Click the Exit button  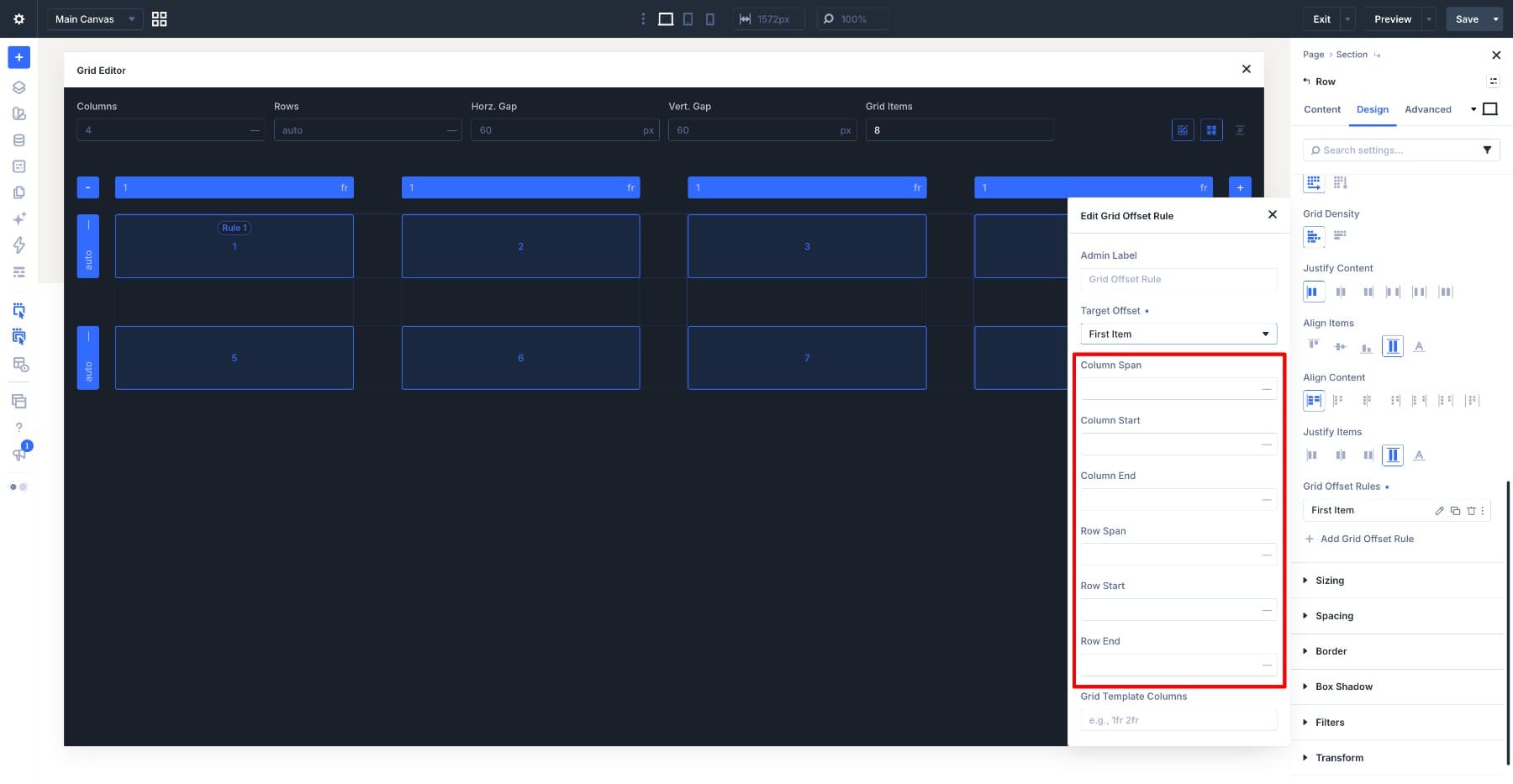(x=1322, y=18)
